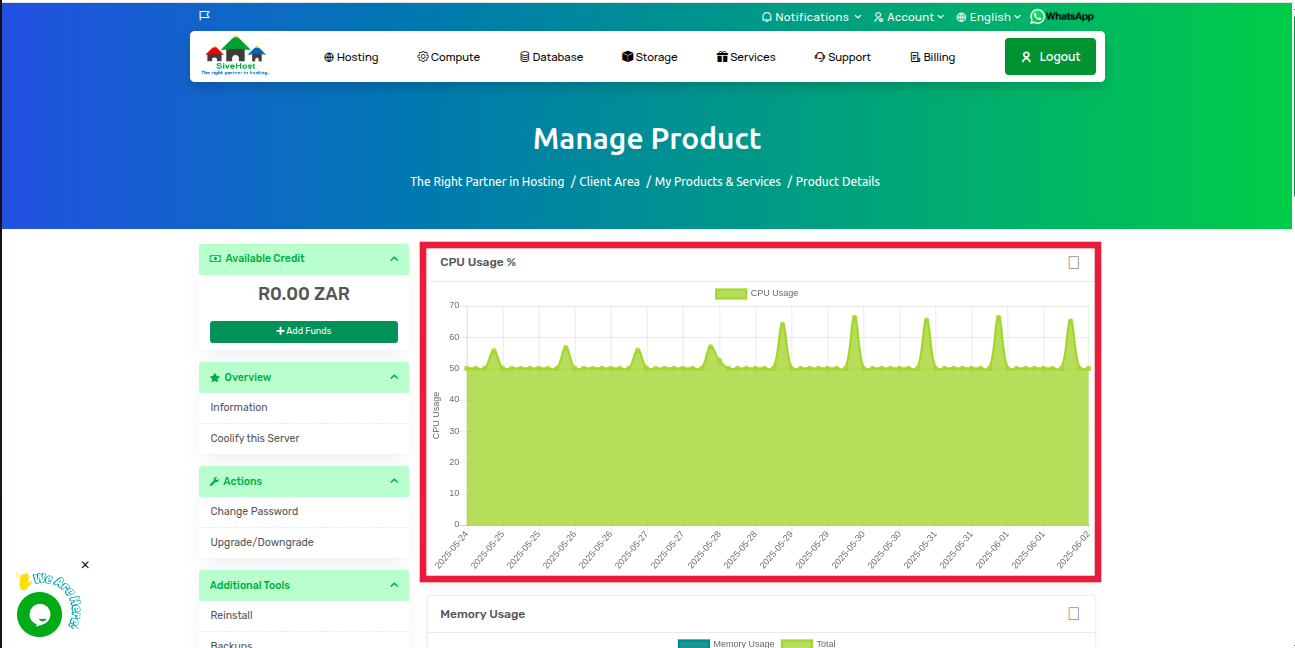The image size is (1295, 648).
Task: Open the Database menu
Action: pos(552,57)
